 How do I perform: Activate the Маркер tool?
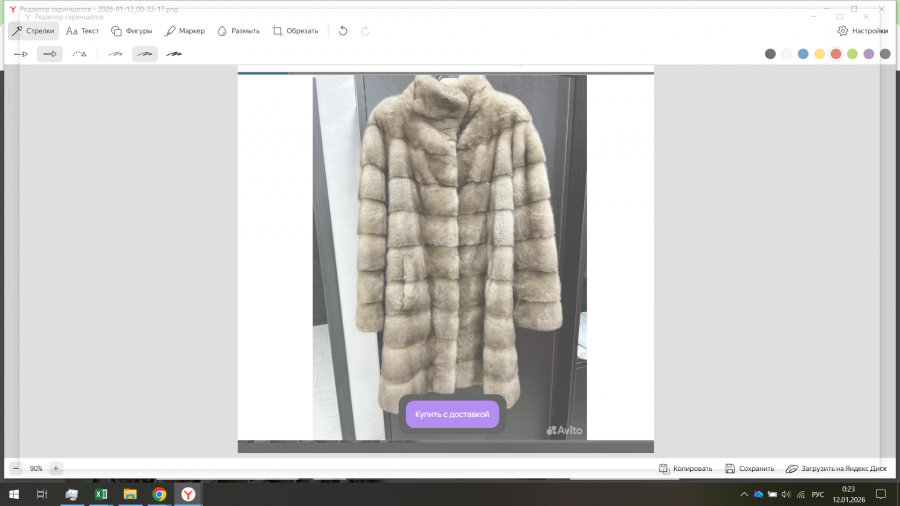[x=184, y=31]
